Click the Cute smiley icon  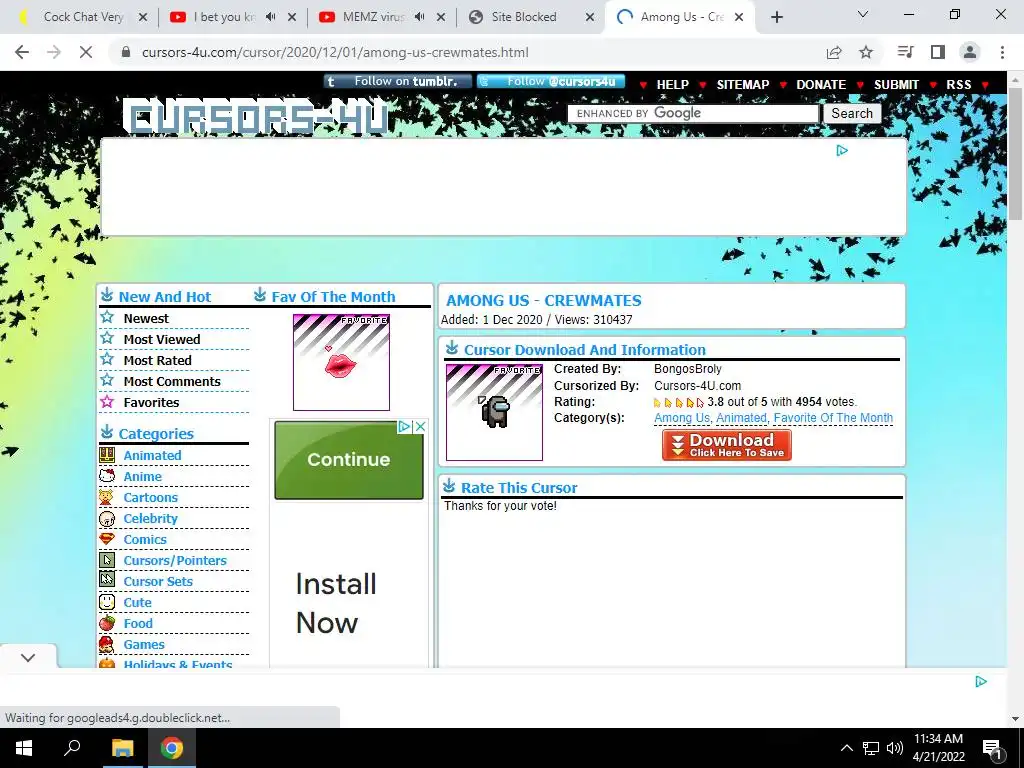[107, 602]
